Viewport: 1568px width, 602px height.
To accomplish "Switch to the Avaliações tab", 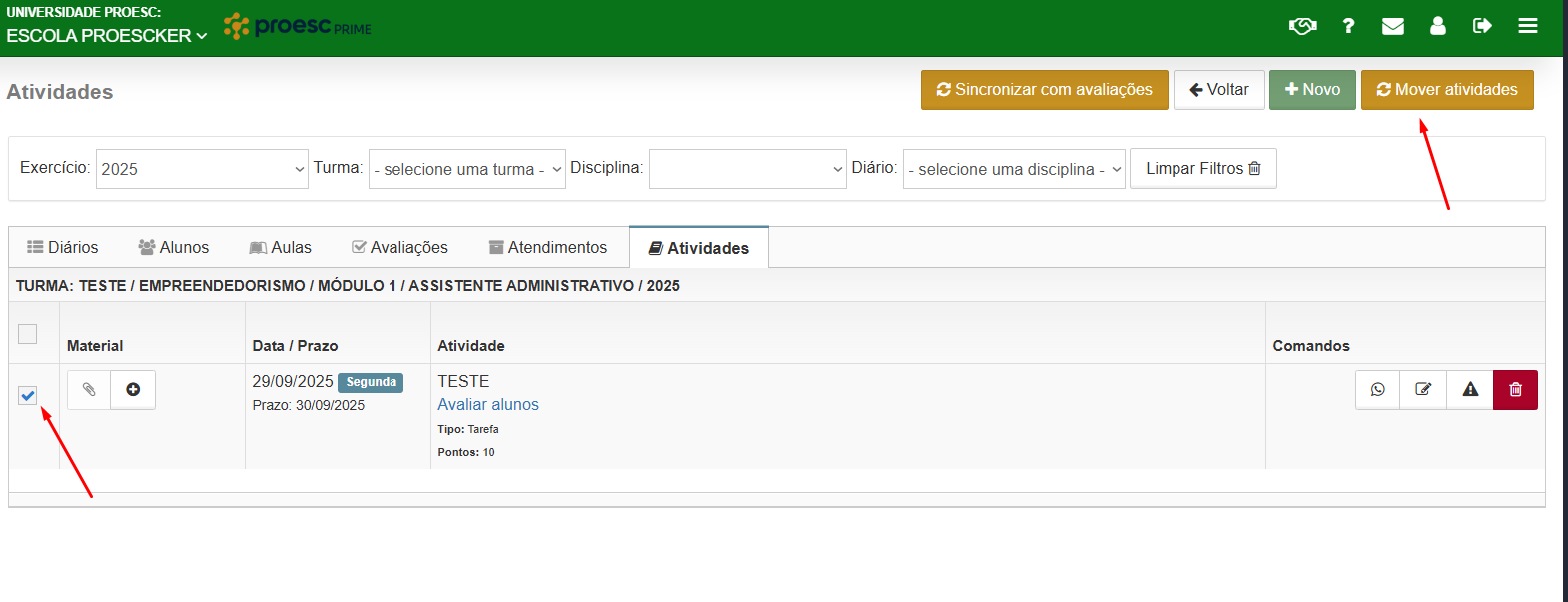I will 399,248.
